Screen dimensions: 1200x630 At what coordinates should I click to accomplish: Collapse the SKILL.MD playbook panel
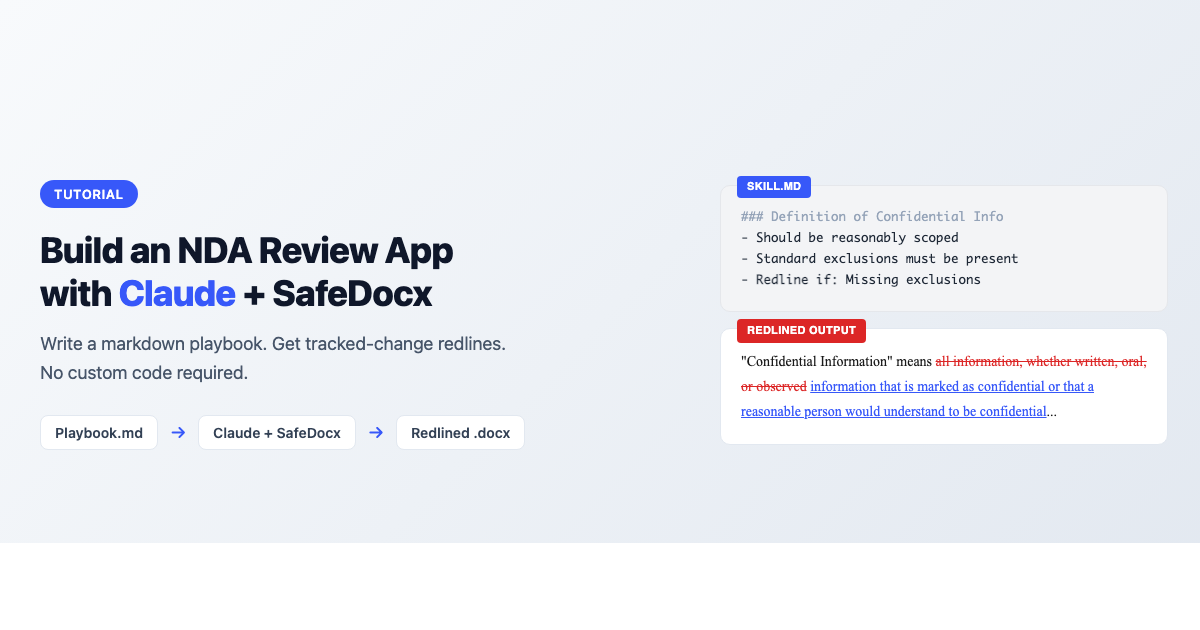coord(943,248)
